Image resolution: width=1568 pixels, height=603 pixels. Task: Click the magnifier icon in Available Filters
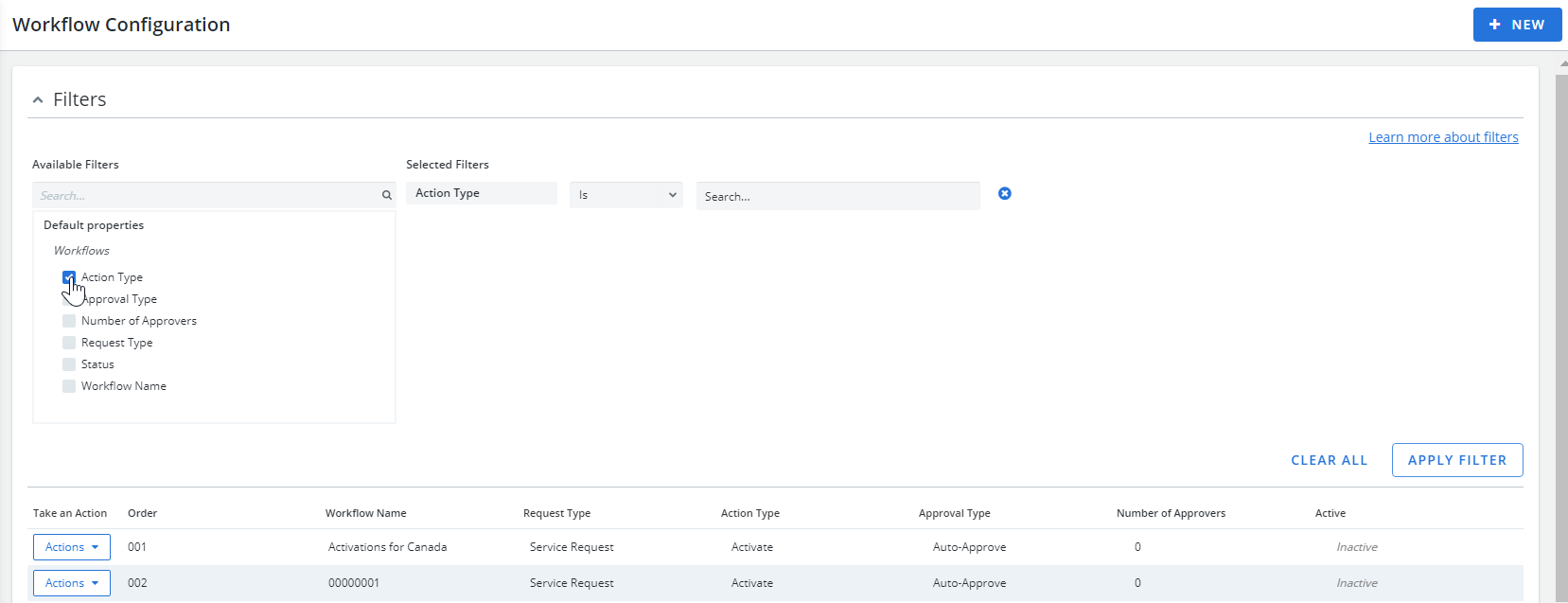pyautogui.click(x=387, y=195)
